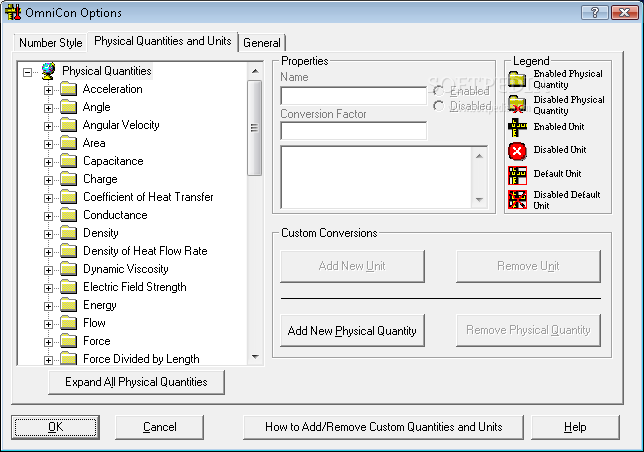Image resolution: width=644 pixels, height=452 pixels.
Task: Click the Area folder icon
Action: coord(68,143)
